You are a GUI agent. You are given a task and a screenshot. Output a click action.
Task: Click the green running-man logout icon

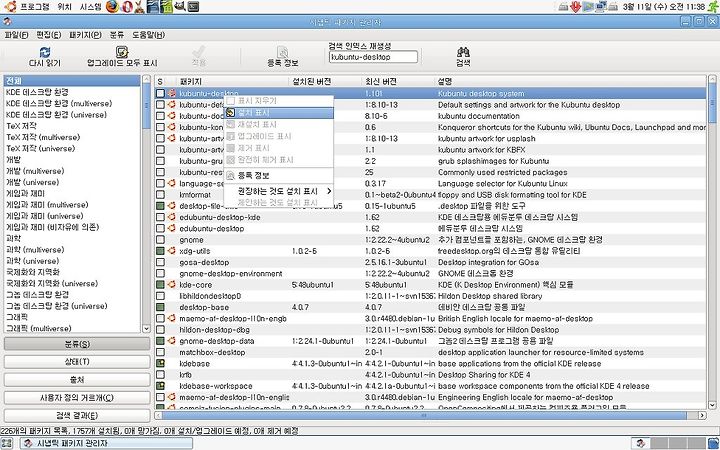pos(713,7)
